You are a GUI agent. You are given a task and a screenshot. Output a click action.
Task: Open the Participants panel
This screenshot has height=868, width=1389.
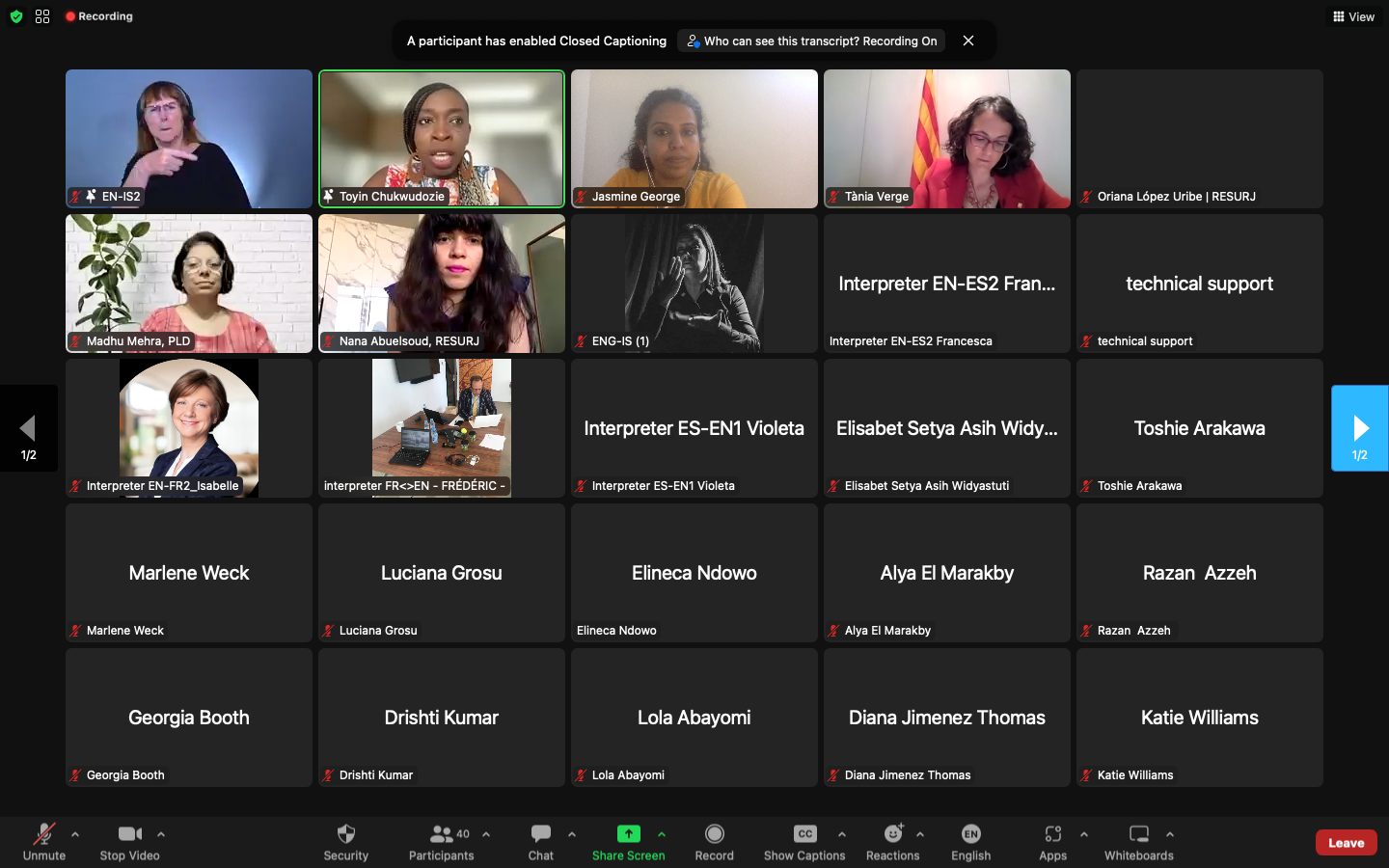tap(441, 841)
